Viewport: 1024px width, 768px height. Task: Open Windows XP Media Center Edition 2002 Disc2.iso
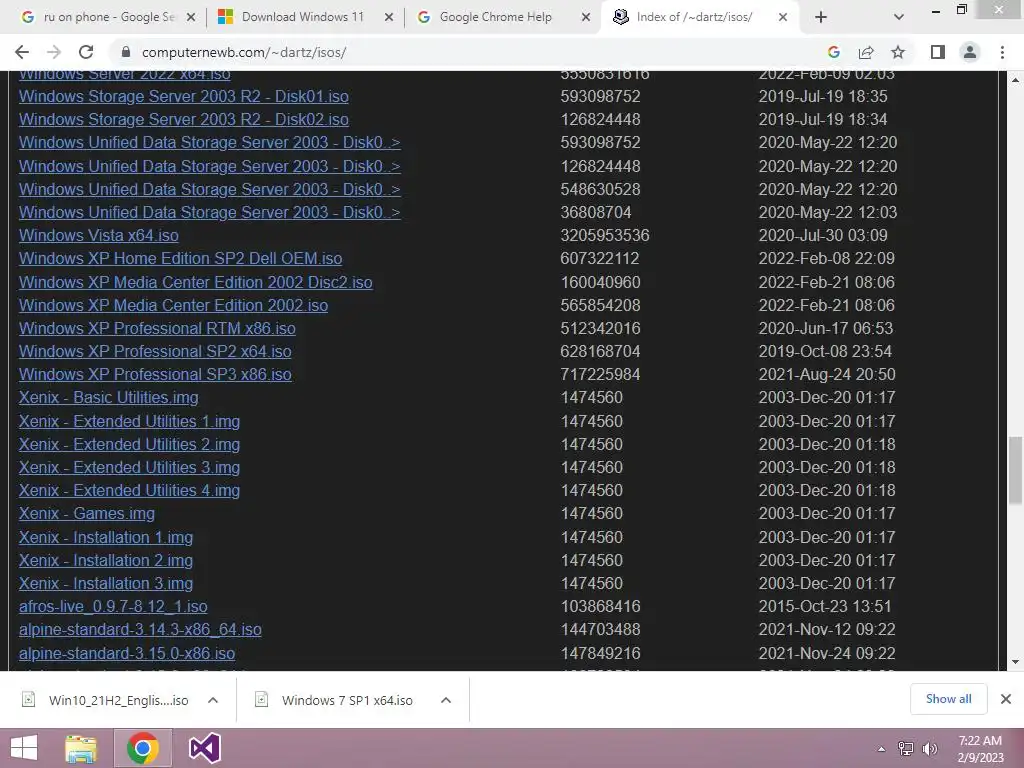pos(196,282)
